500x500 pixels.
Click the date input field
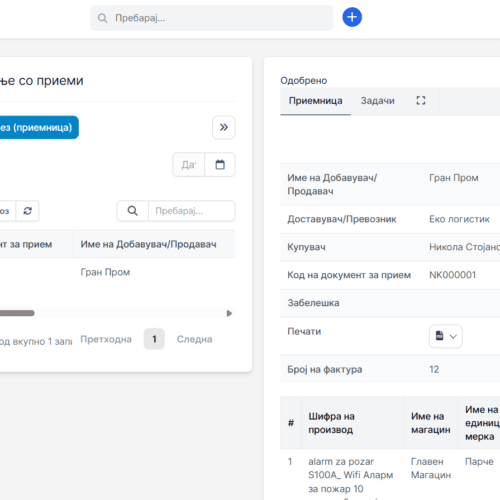click(x=189, y=164)
